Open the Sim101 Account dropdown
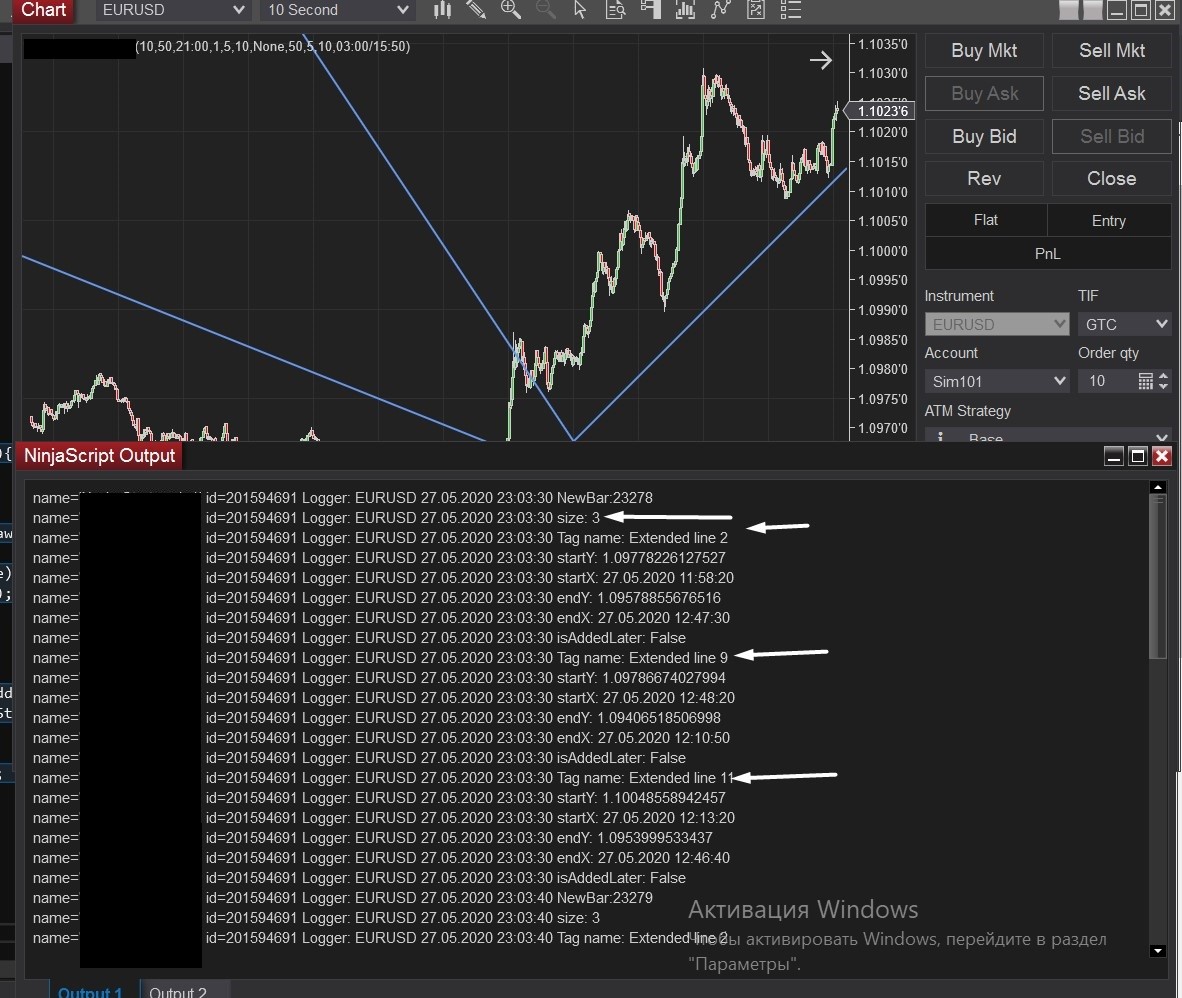Screen dimensions: 1182x998 coord(997,381)
